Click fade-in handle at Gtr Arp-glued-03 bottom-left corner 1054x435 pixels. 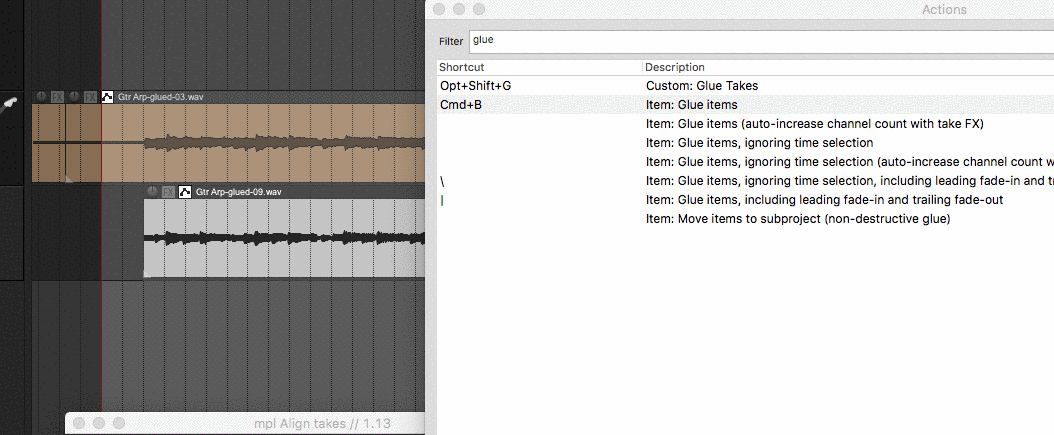click(68, 178)
